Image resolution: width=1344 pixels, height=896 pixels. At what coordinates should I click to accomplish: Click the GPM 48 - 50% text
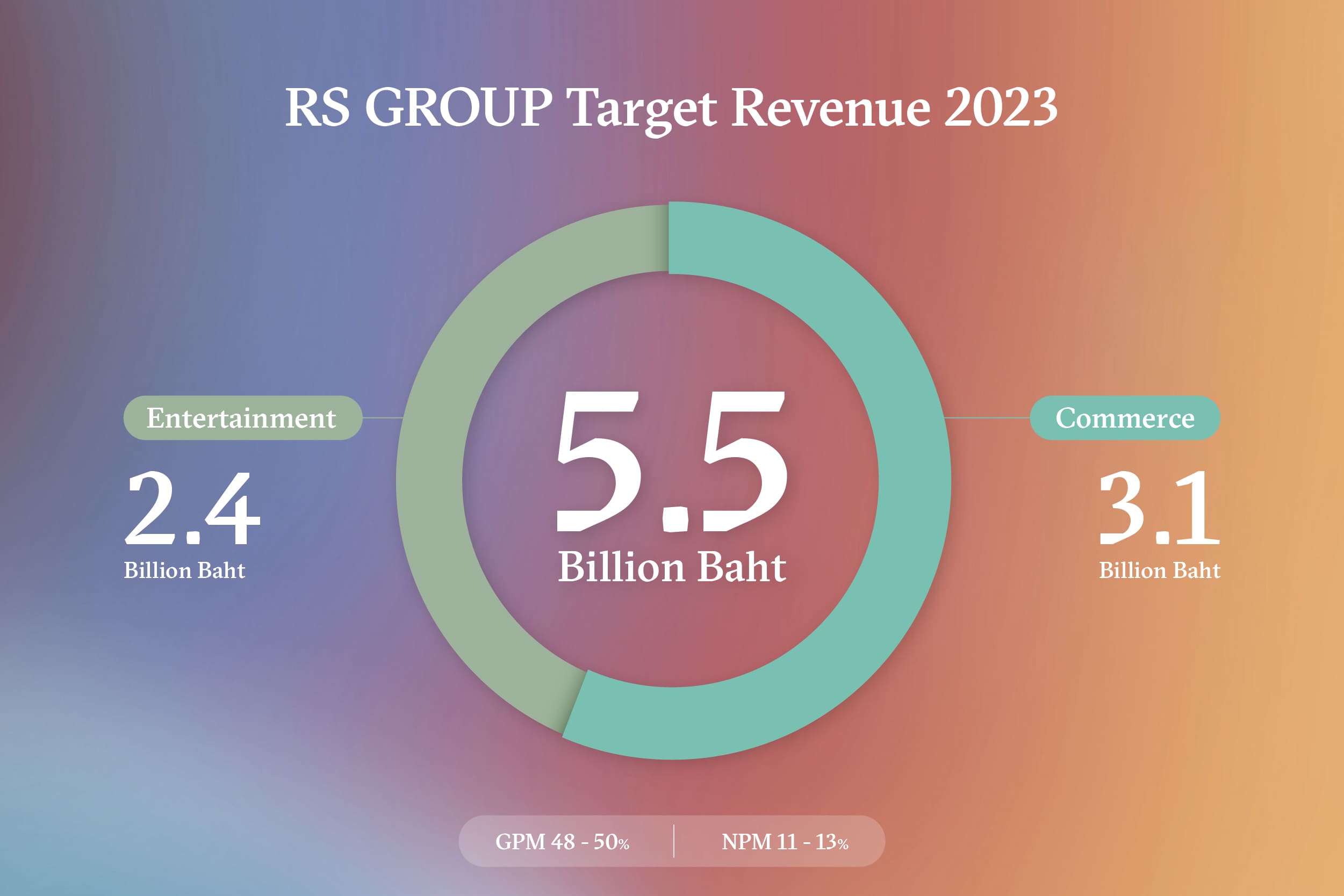point(562,842)
